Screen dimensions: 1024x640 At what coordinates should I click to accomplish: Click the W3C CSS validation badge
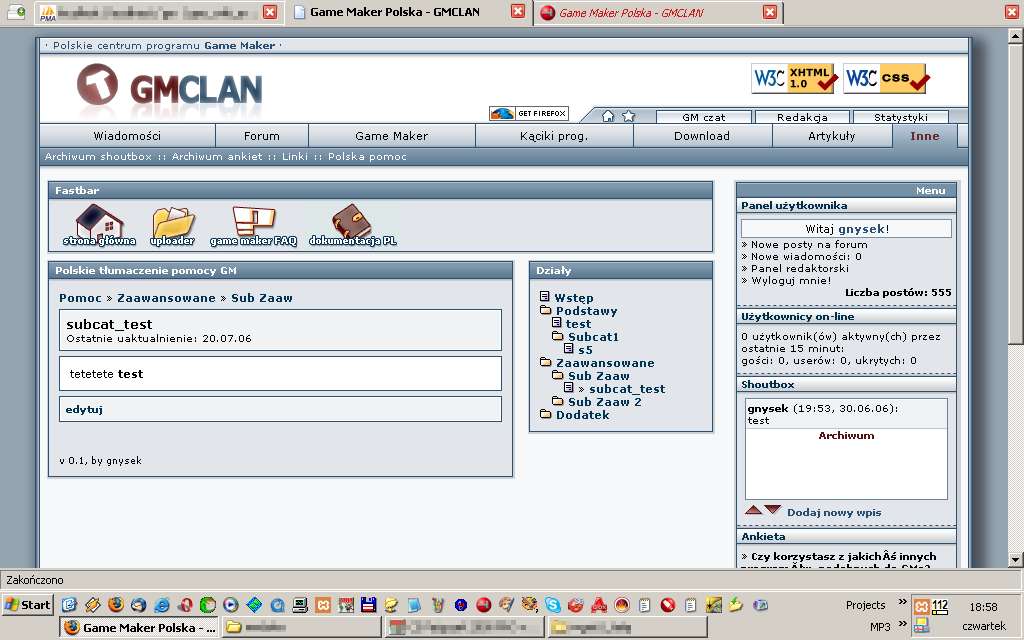pos(885,78)
